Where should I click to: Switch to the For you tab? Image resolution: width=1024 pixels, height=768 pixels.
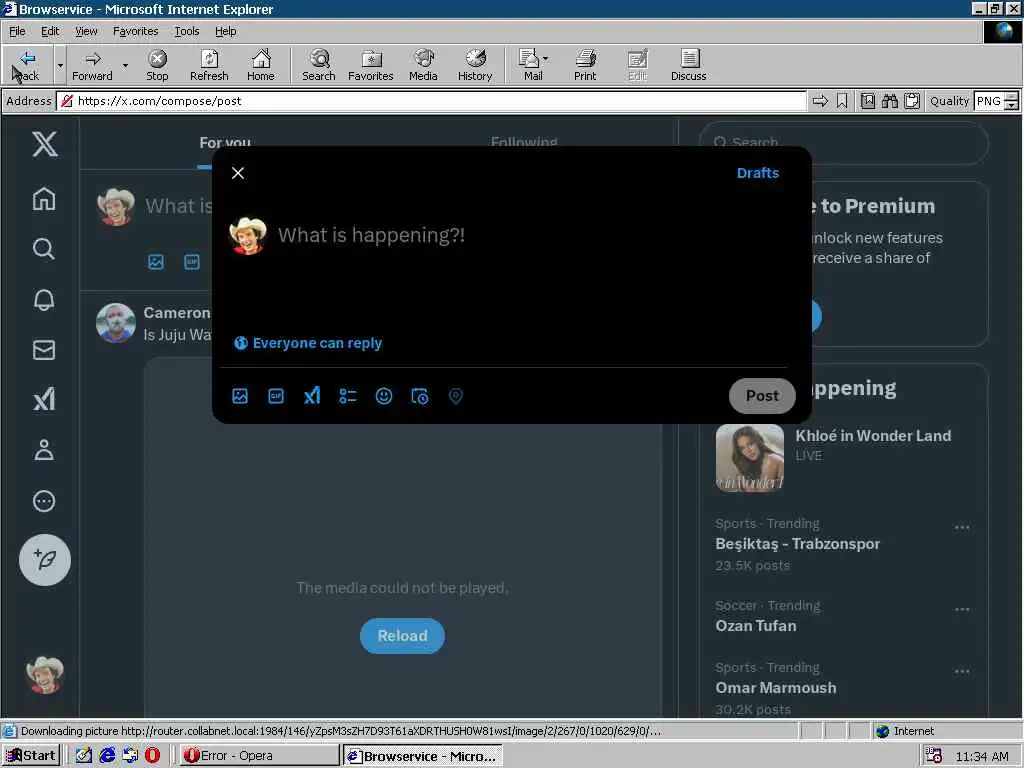click(x=225, y=142)
